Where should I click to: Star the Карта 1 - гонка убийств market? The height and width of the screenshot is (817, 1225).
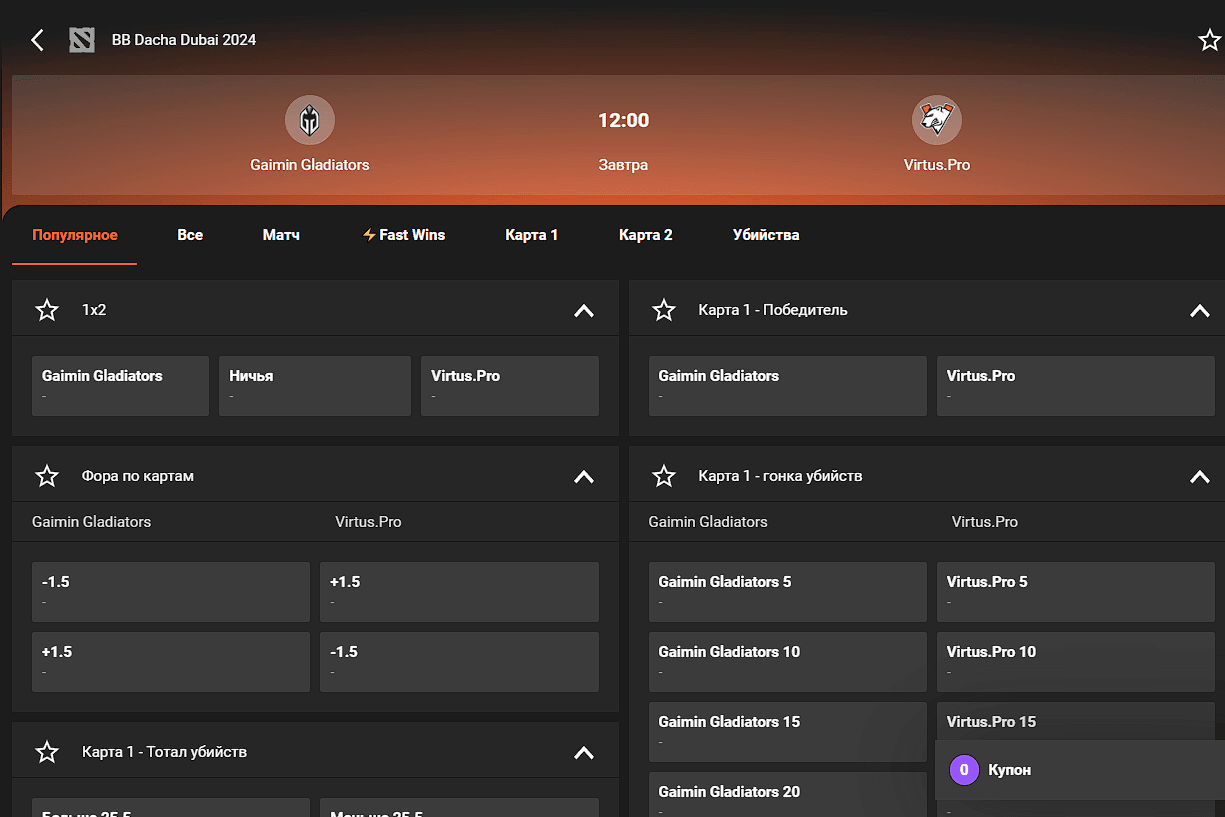[x=664, y=476]
